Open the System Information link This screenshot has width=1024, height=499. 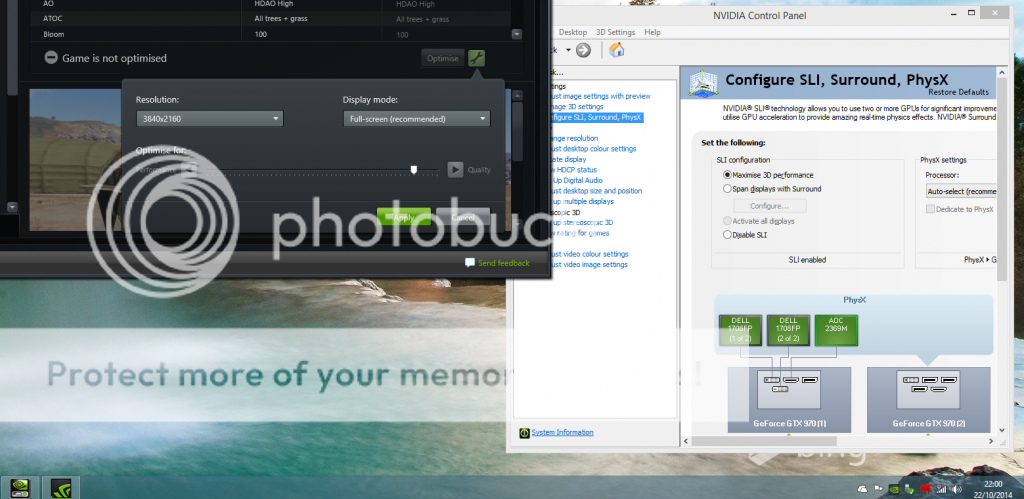tap(562, 432)
